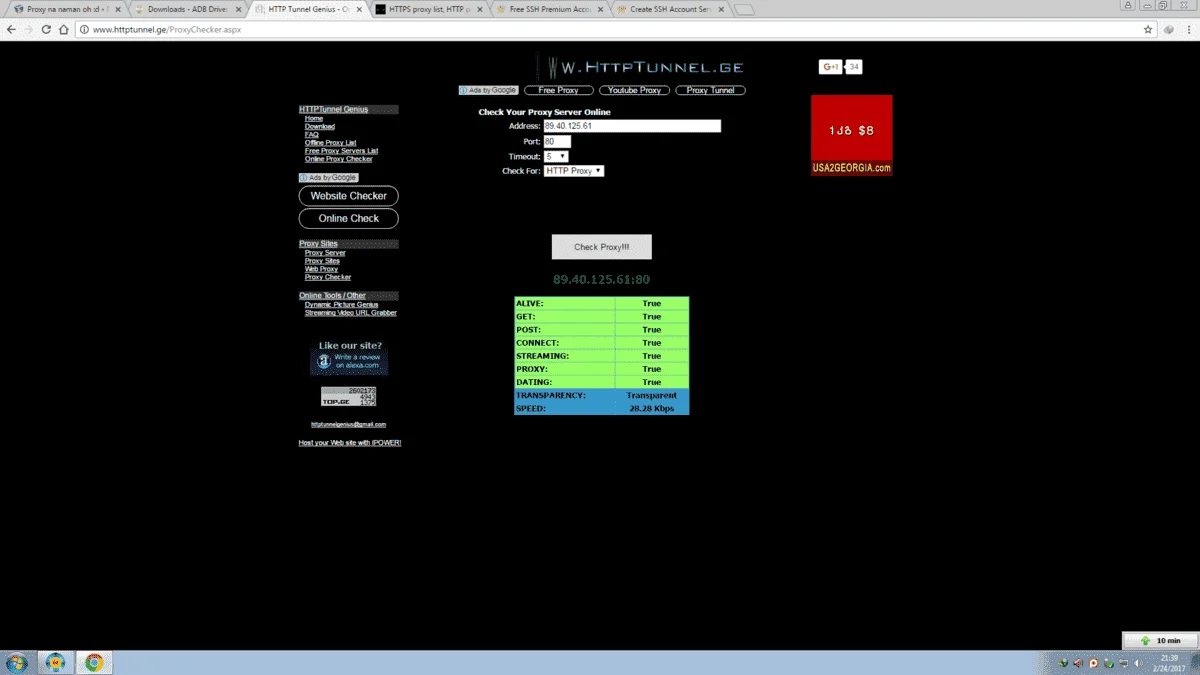The image size is (1200, 675).
Task: Switch to the Proxy na naman tab
Action: (66, 9)
